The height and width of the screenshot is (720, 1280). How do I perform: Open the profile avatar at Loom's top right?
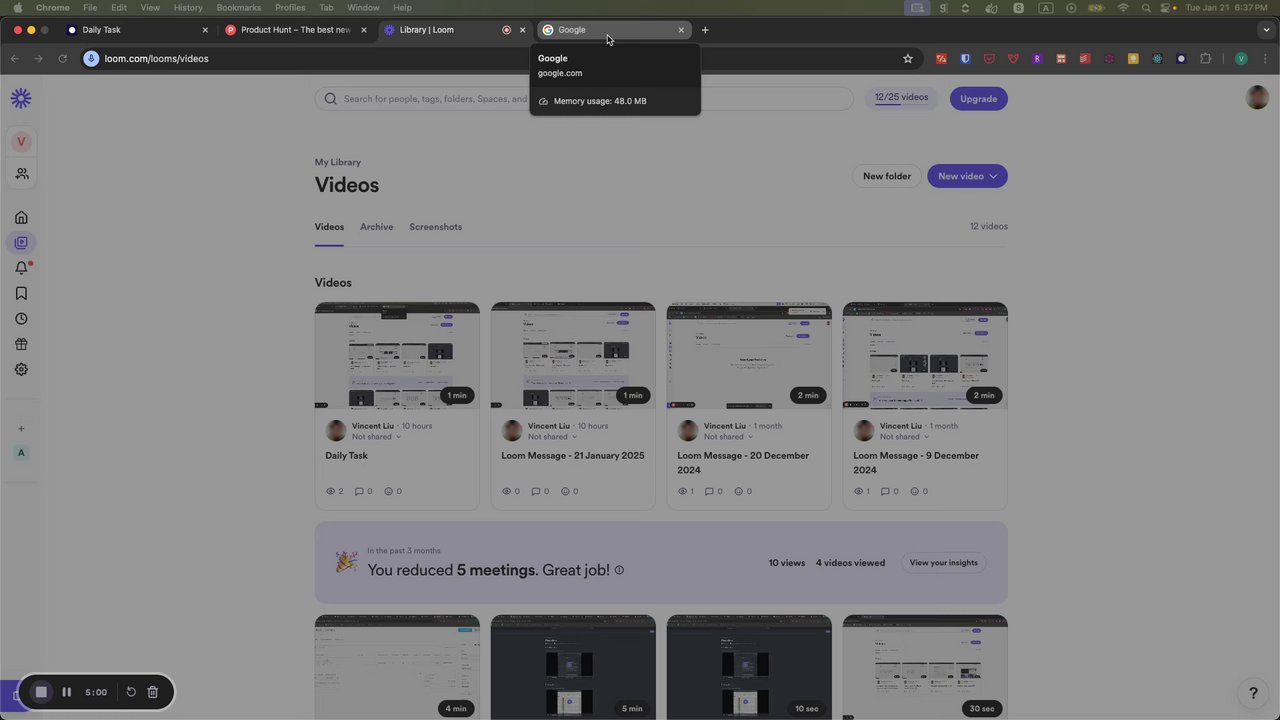pyautogui.click(x=1257, y=97)
